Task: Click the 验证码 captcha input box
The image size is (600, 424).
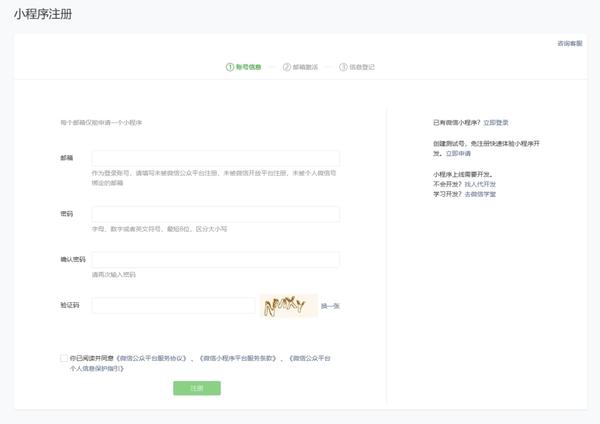Action: click(173, 306)
